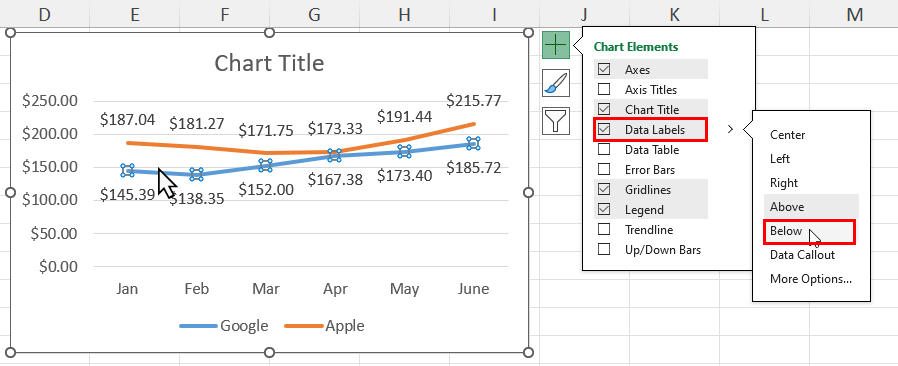
Task: Select column header G
Action: [x=314, y=14]
